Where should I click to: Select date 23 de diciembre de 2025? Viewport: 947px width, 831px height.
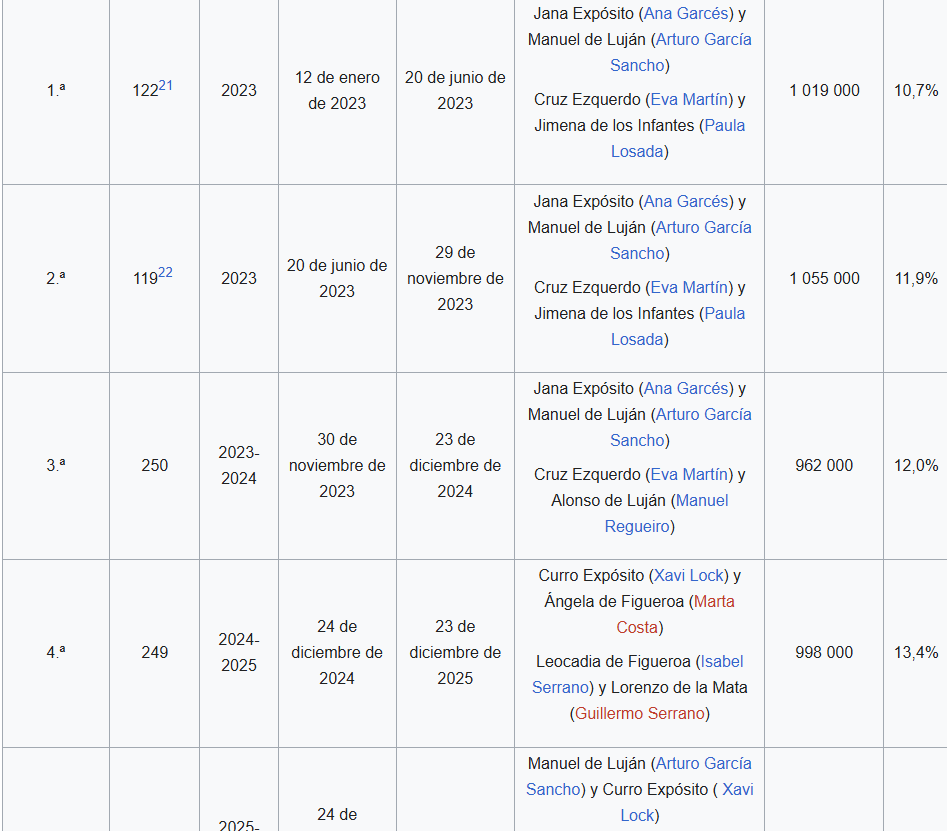point(455,653)
